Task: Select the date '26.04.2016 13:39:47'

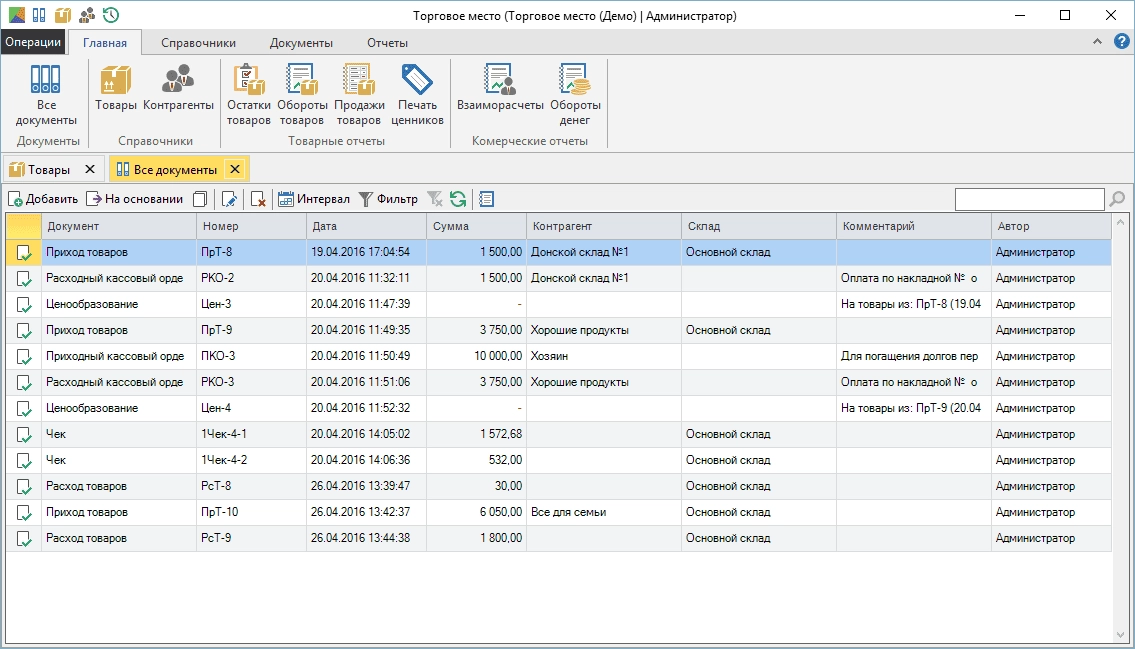Action: coord(366,486)
